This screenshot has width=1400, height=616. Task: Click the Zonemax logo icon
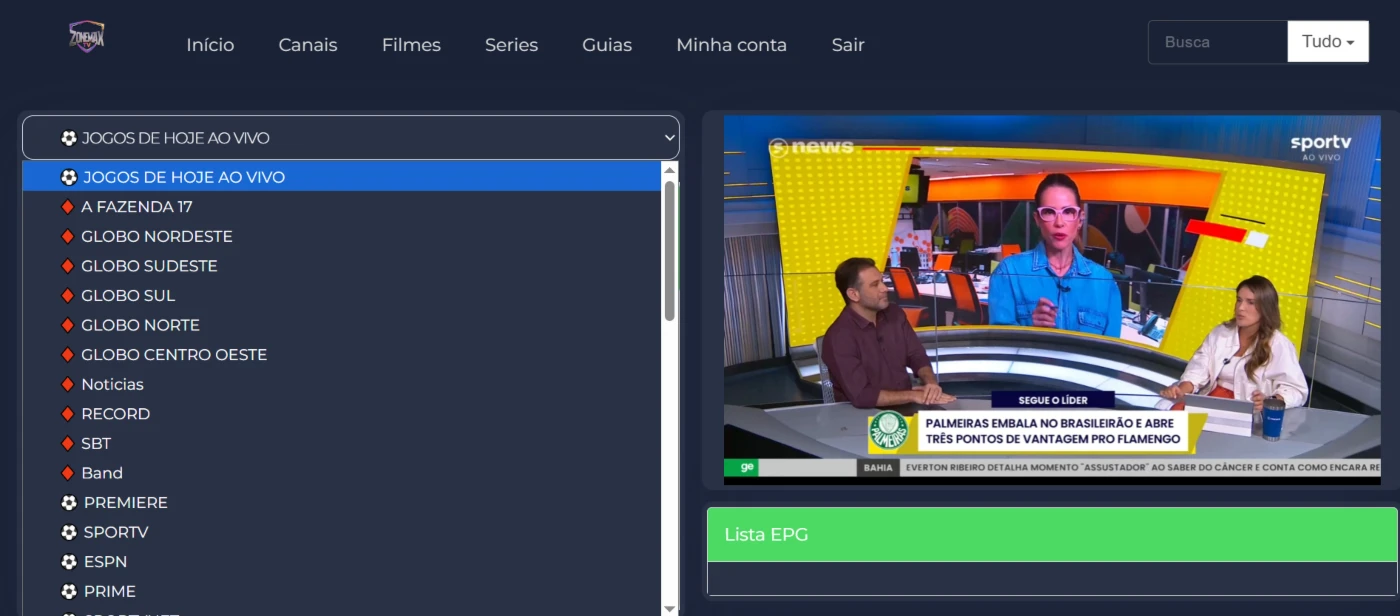(86, 38)
